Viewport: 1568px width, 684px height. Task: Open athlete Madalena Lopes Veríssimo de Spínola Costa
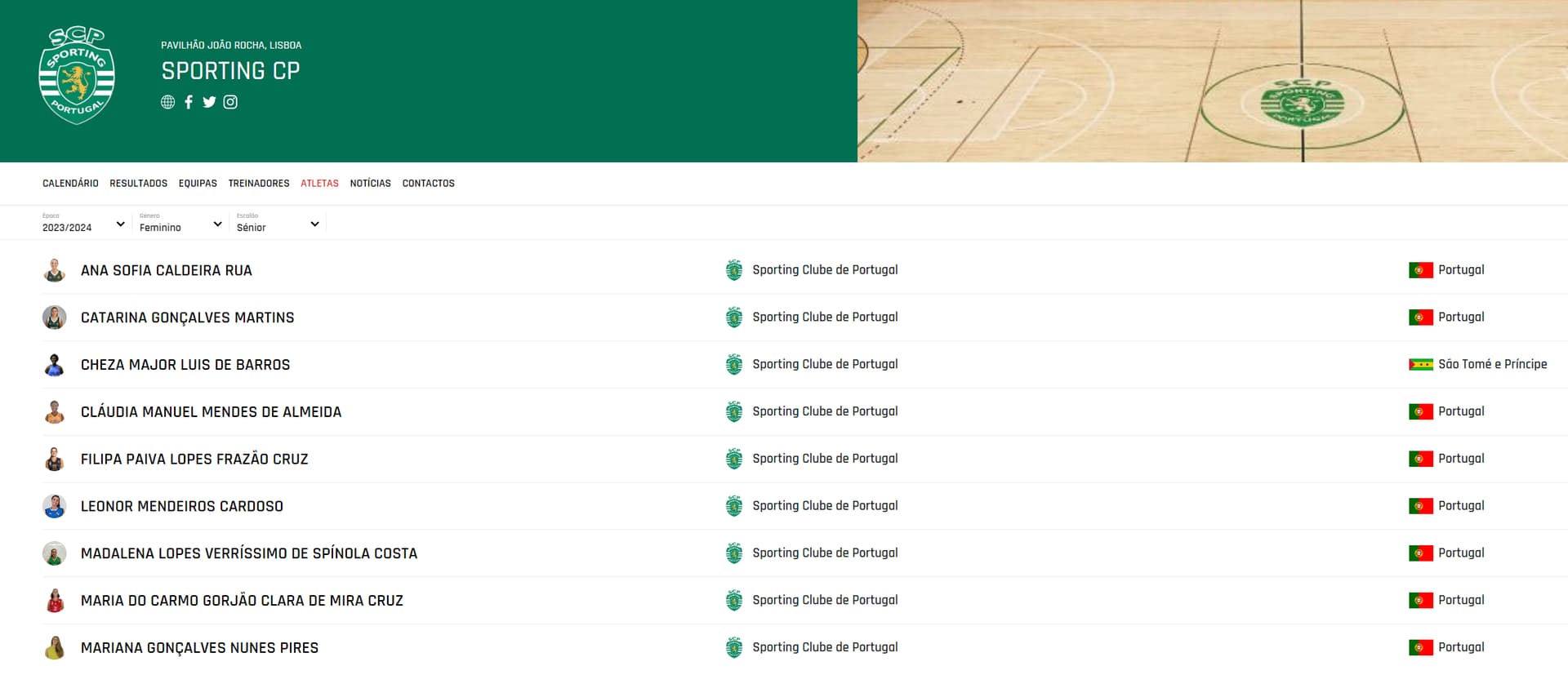249,553
